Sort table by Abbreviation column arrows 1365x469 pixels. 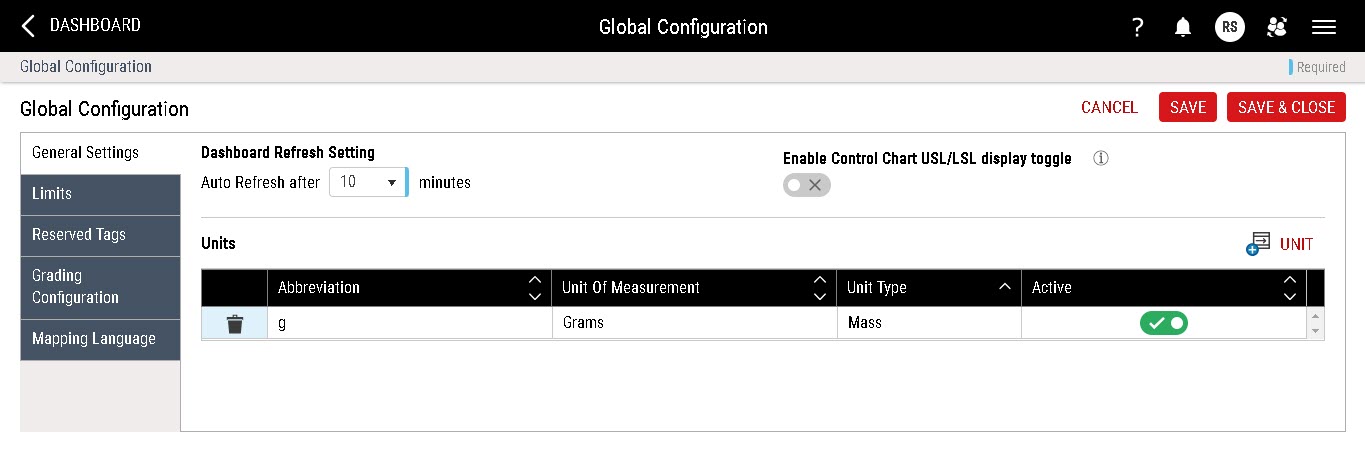[534, 288]
